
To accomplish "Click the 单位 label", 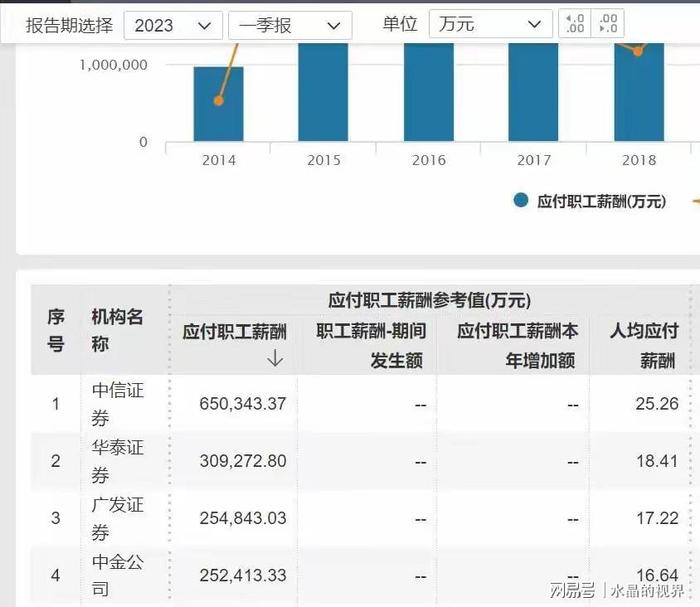I will tap(400, 24).
